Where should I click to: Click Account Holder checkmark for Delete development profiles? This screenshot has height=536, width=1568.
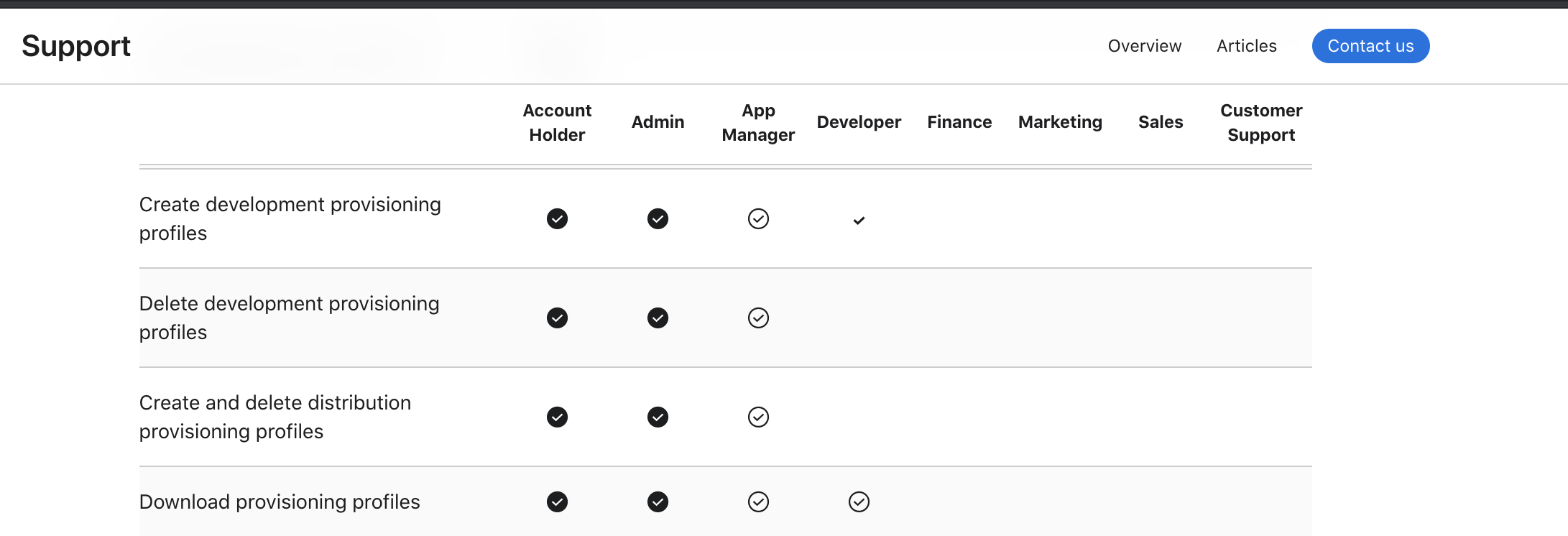(557, 318)
